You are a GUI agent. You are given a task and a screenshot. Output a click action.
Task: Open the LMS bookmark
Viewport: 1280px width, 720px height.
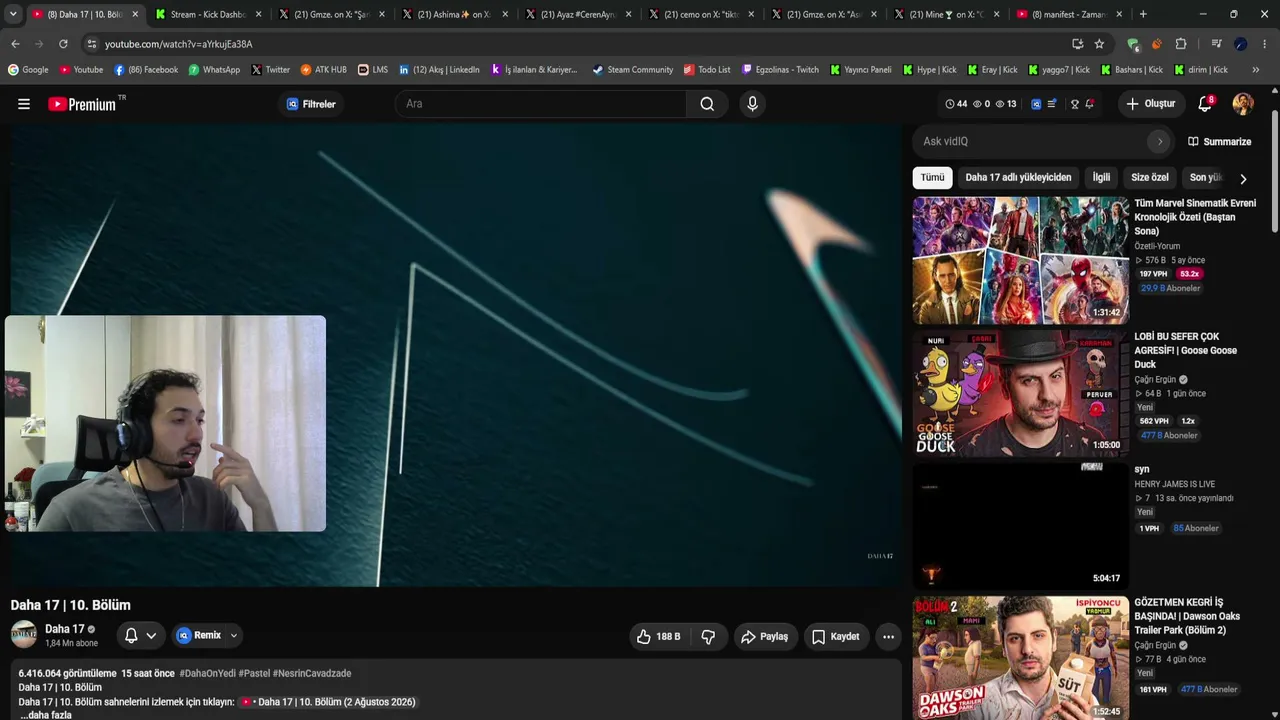(373, 70)
